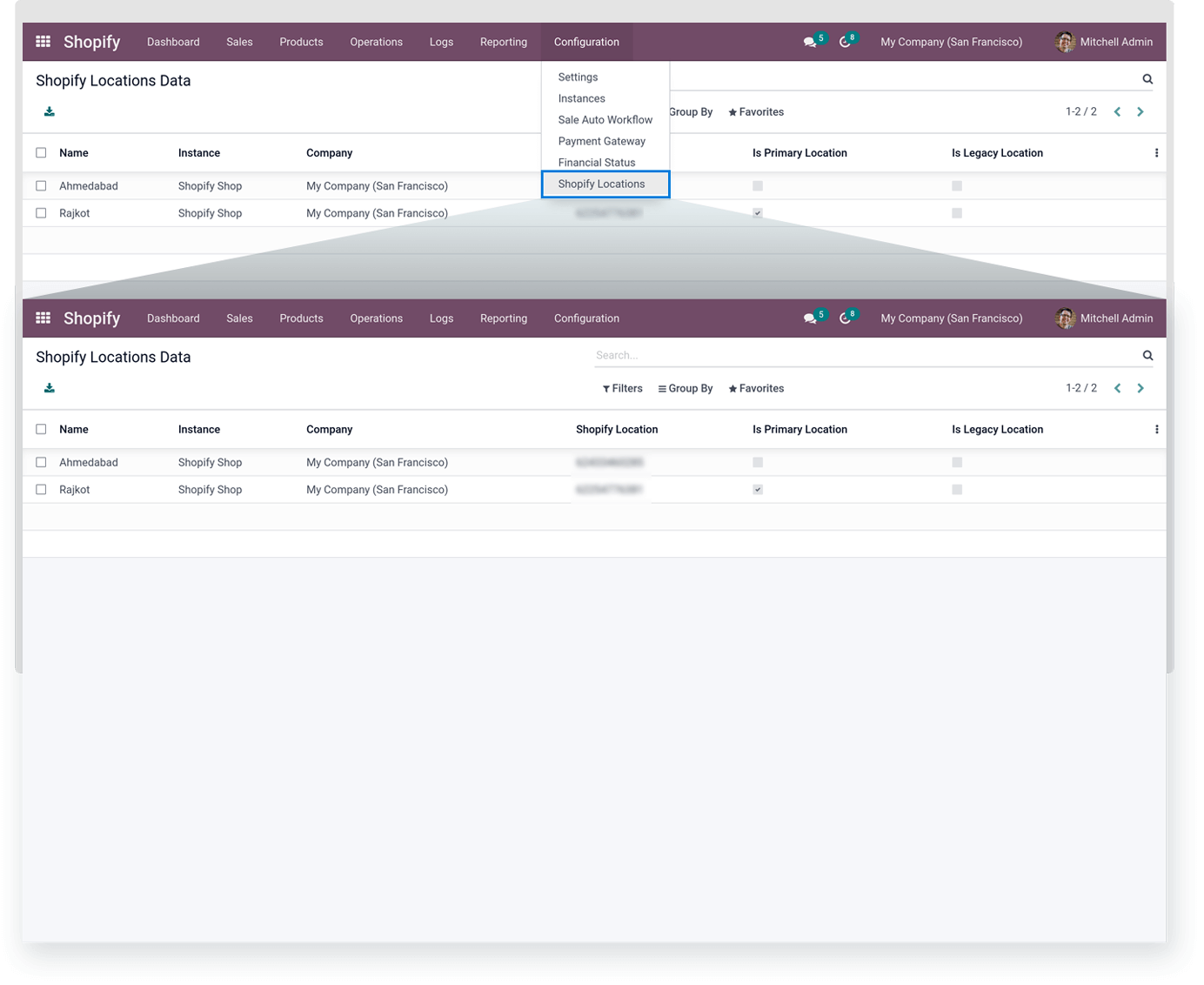Go to previous page arrow, upper screenshot
The width and height of the screenshot is (1204, 985).
coord(1117,111)
